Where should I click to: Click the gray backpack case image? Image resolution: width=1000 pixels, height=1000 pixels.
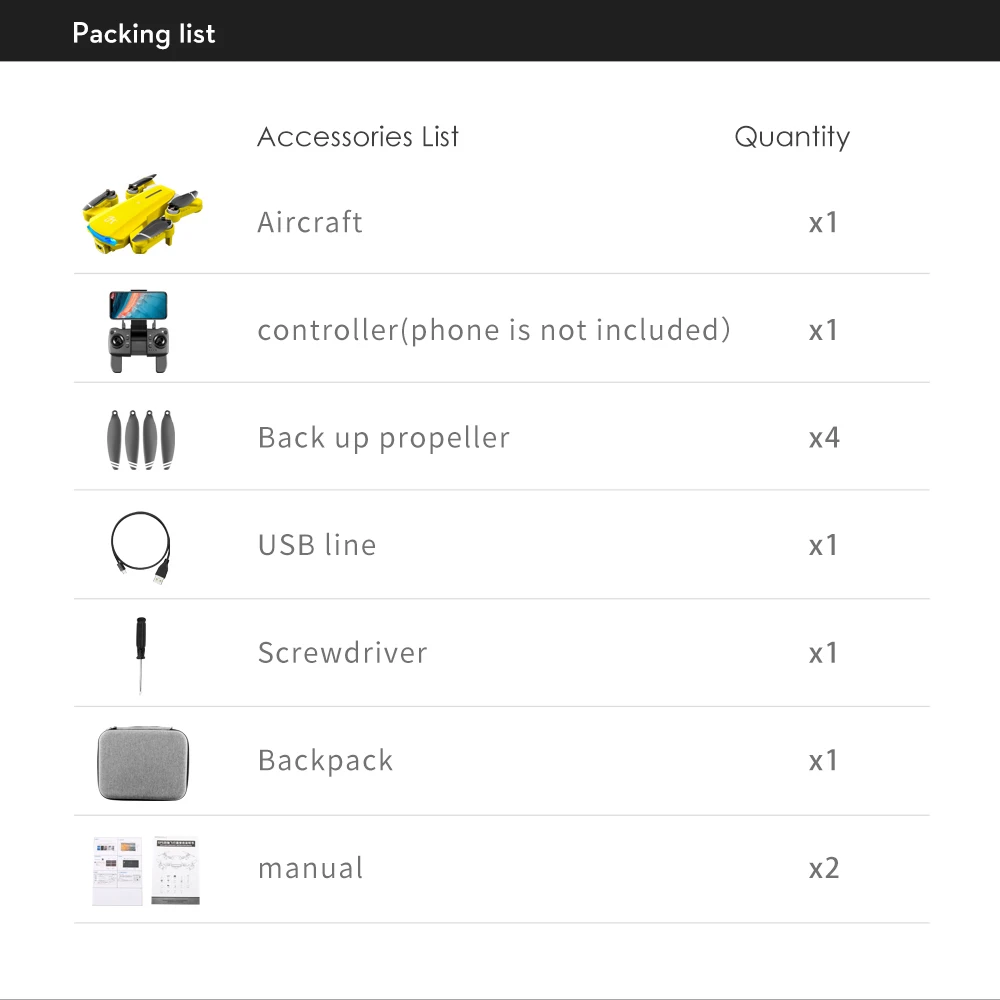tap(143, 763)
